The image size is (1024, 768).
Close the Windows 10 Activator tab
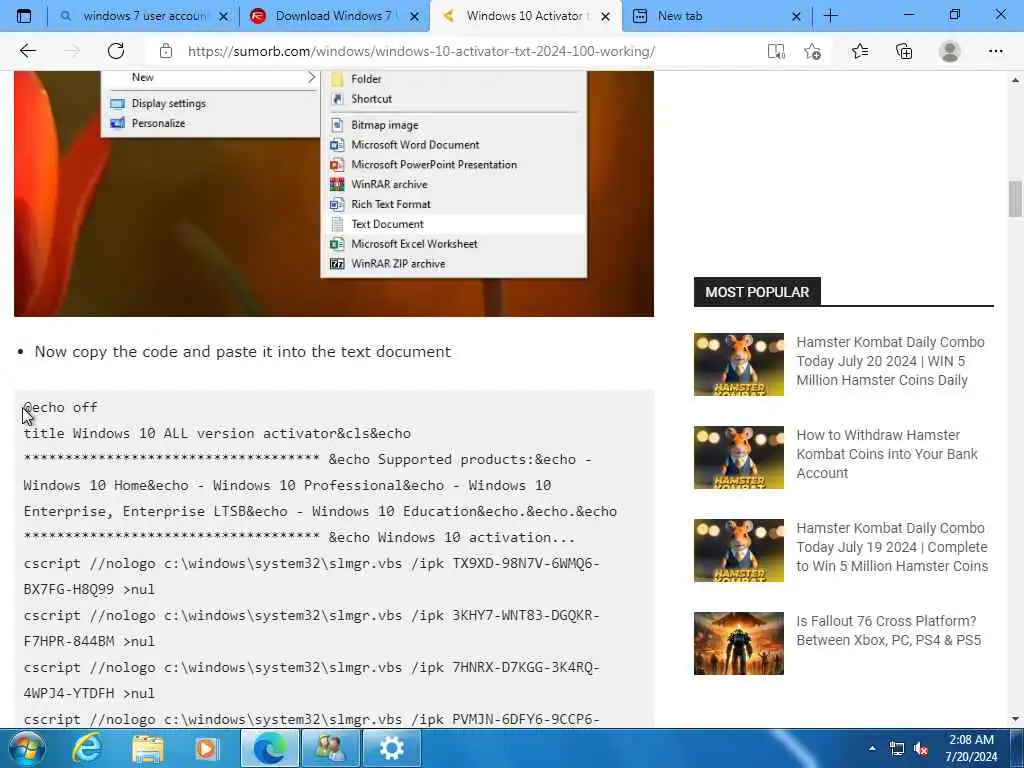(605, 16)
